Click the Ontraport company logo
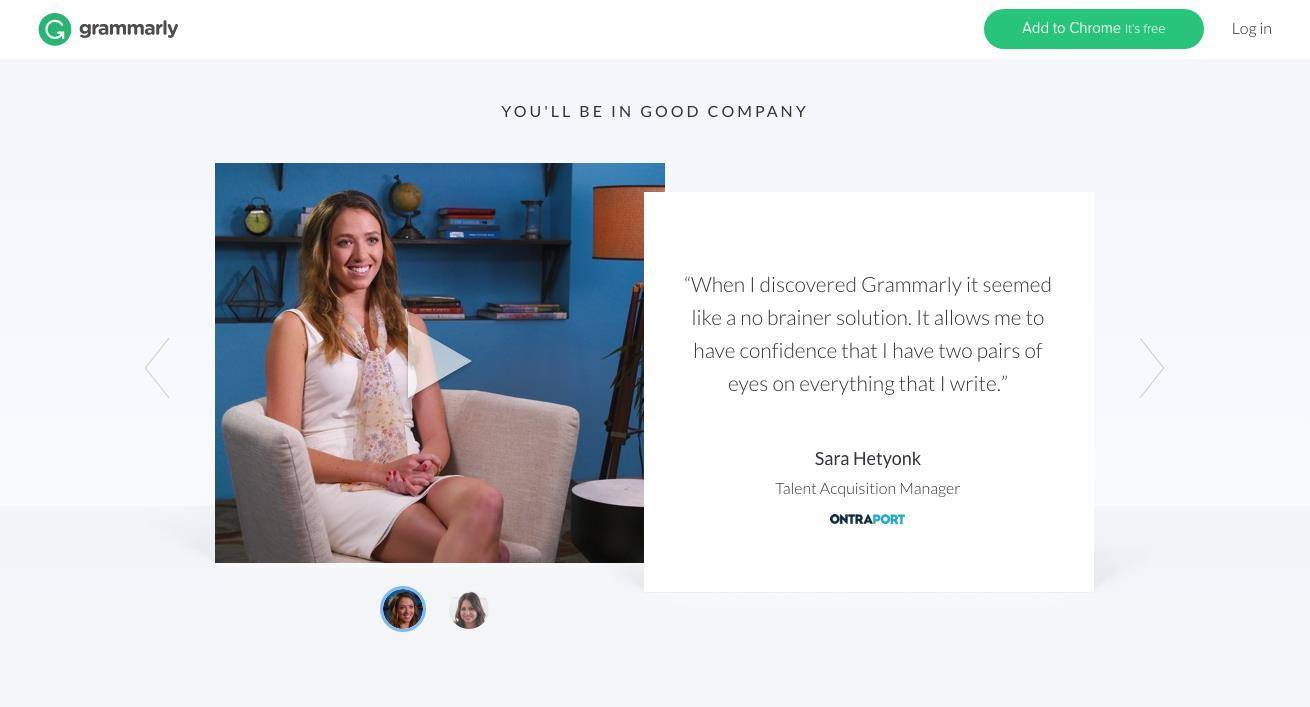The image size is (1310, 707). point(867,519)
